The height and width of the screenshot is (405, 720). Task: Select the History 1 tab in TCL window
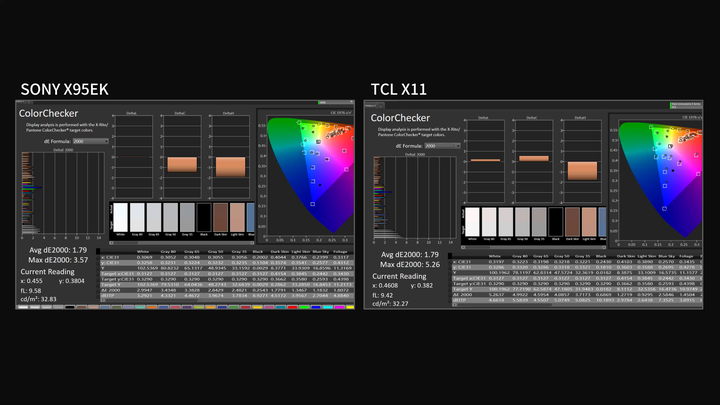point(372,106)
